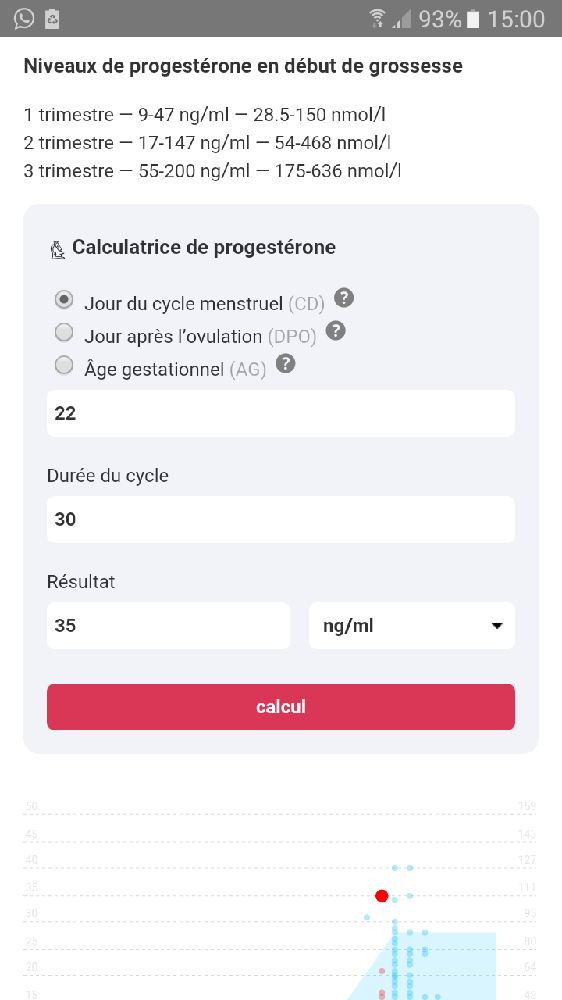This screenshot has height=1000, width=562.
Task: Focus the Résultat field showing 35
Action: click(x=168, y=626)
